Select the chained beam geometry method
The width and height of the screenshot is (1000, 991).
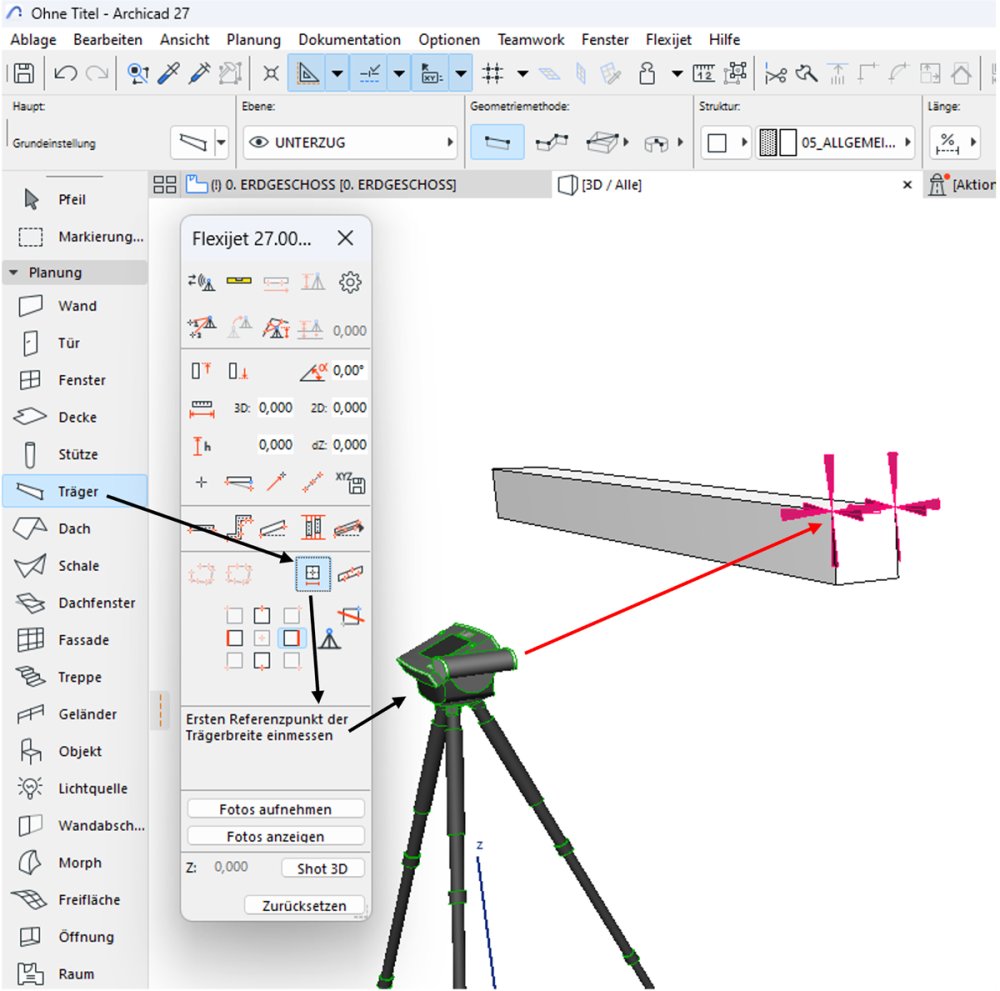552,142
